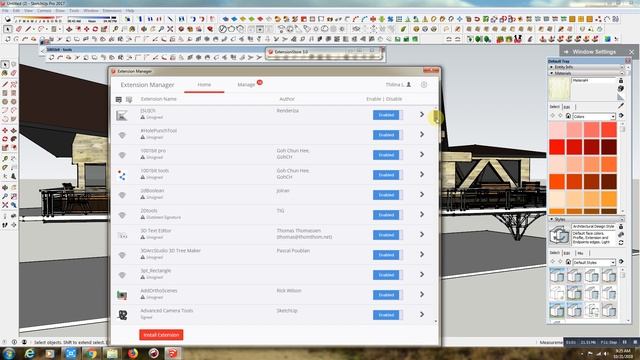Click the red Install Extension button
640x360 pixels.
161,335
